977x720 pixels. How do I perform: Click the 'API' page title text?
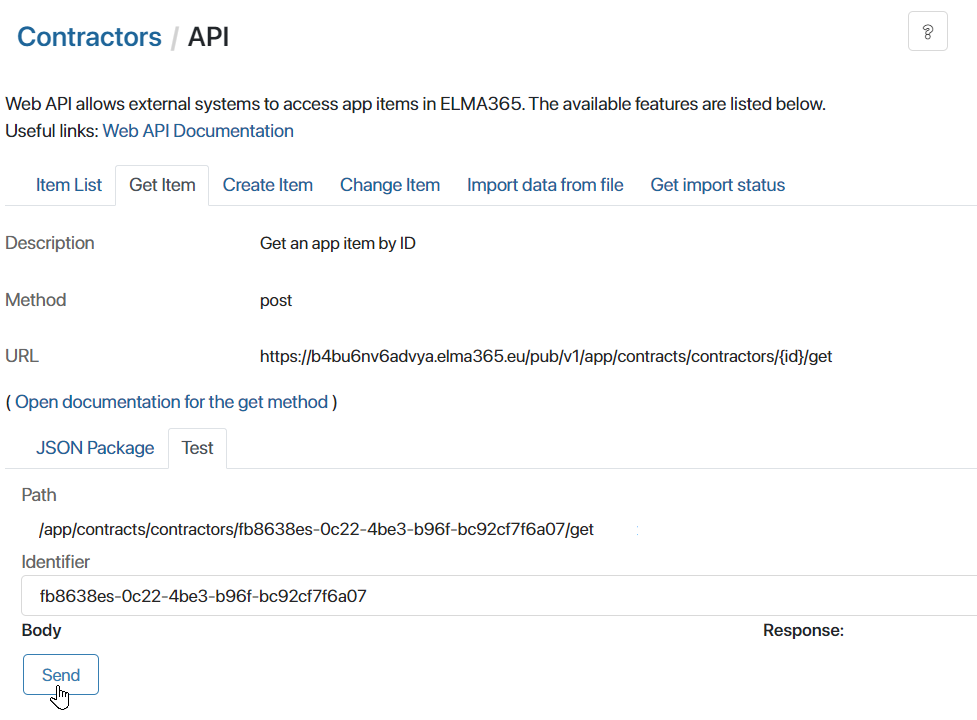[209, 37]
